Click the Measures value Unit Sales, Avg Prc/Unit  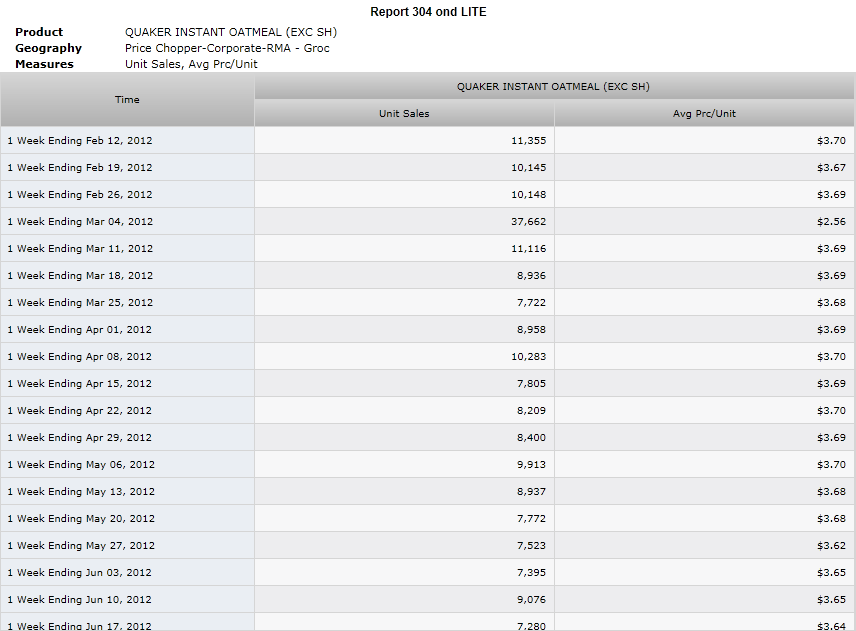click(191, 64)
